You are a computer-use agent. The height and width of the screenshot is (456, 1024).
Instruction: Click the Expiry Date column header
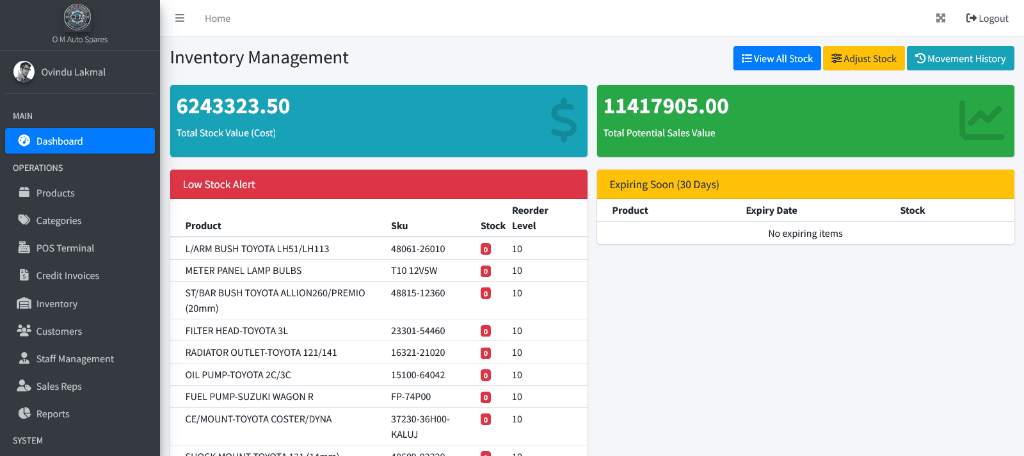click(x=771, y=210)
